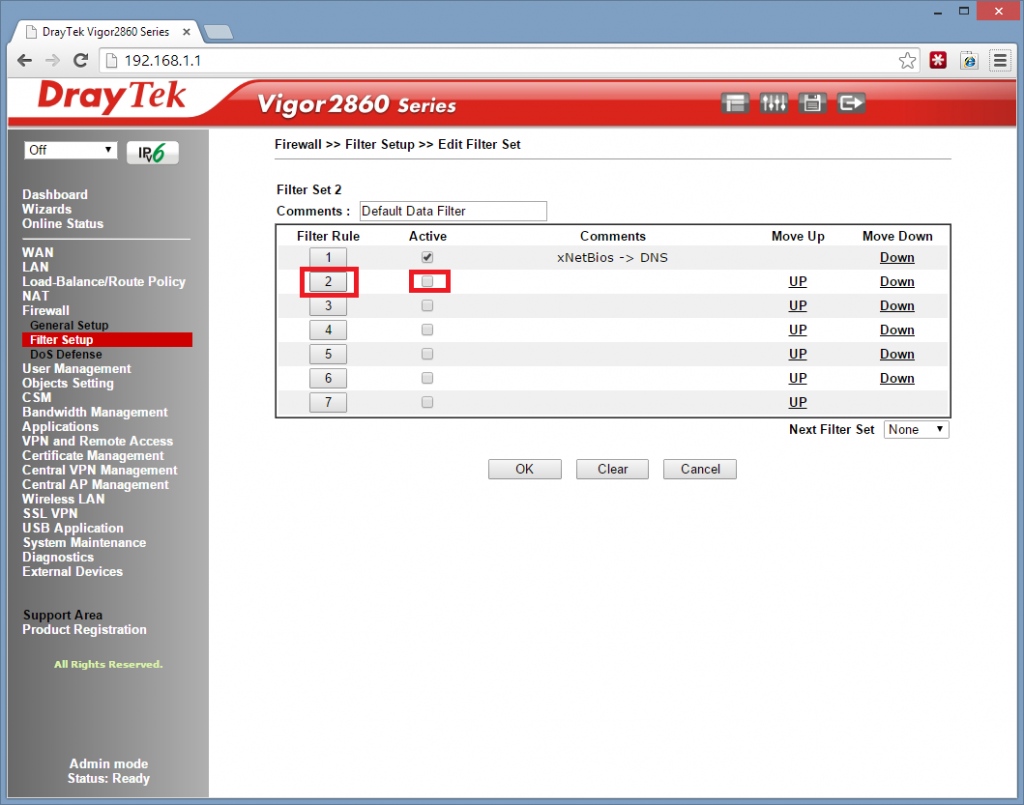The height and width of the screenshot is (805, 1024).
Task: Click the Product Registration link
Action: [85, 629]
